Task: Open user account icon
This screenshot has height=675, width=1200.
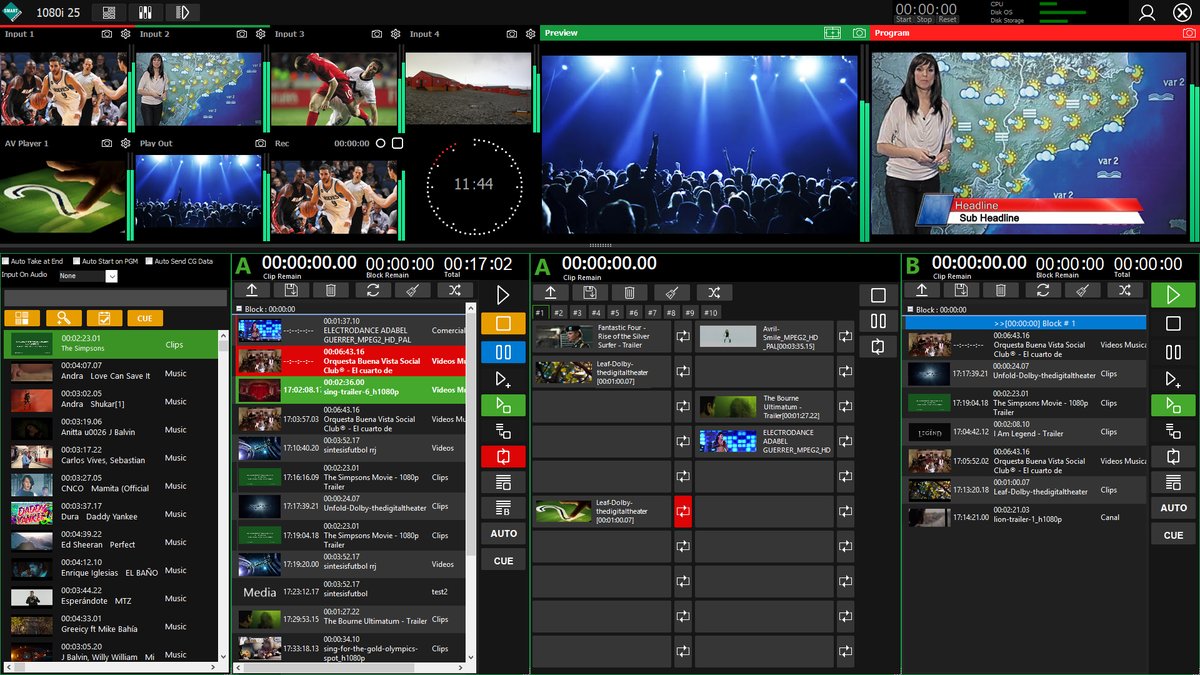Action: 1147,12
